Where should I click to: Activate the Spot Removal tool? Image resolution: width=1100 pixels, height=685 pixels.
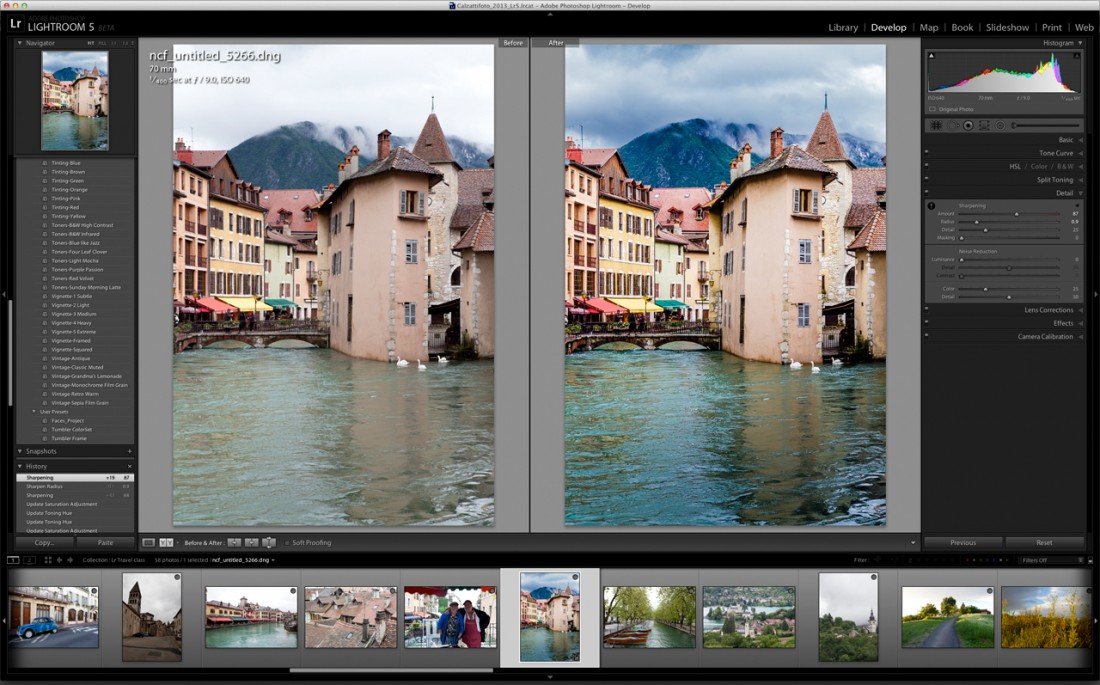(952, 125)
